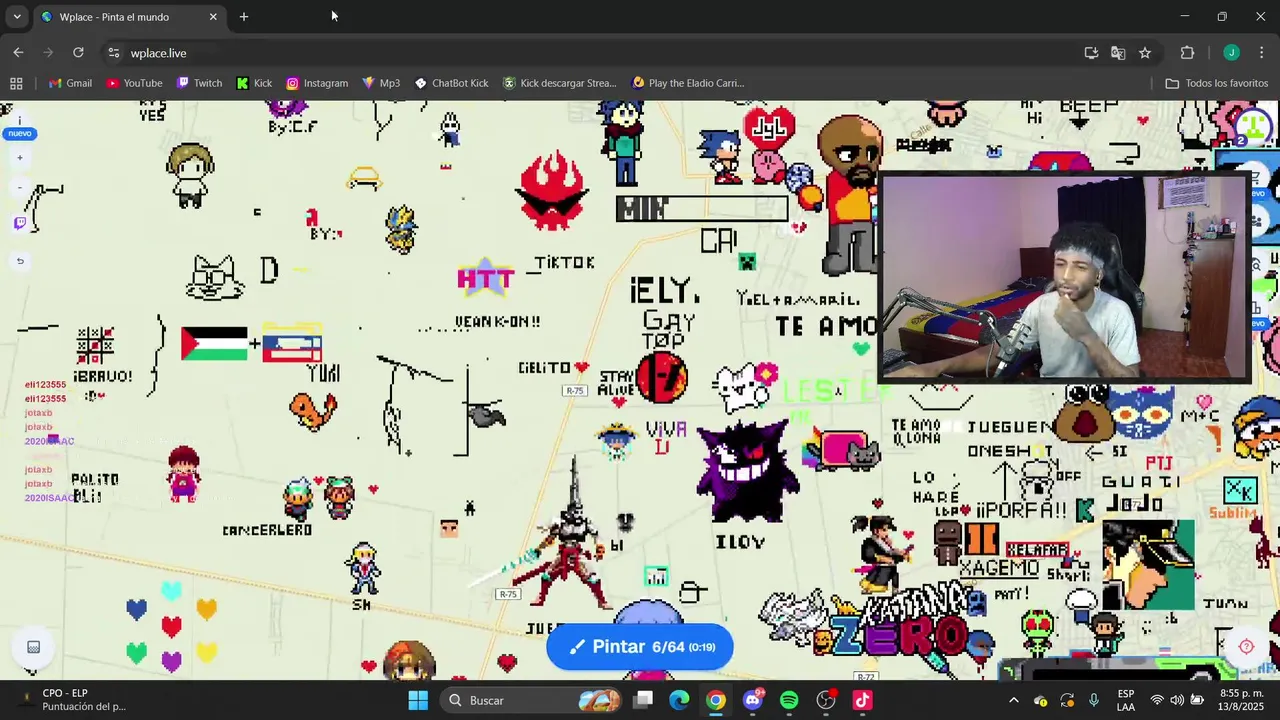Open a new browser tab
This screenshot has width=1280, height=720.
[x=244, y=17]
